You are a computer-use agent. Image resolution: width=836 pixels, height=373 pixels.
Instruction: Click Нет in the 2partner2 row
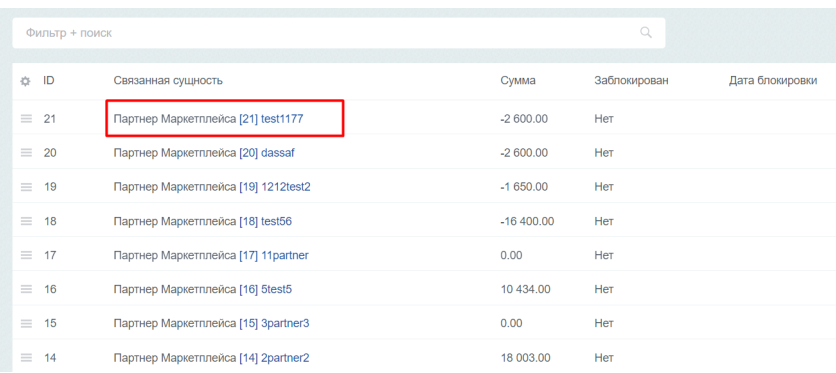(x=604, y=358)
